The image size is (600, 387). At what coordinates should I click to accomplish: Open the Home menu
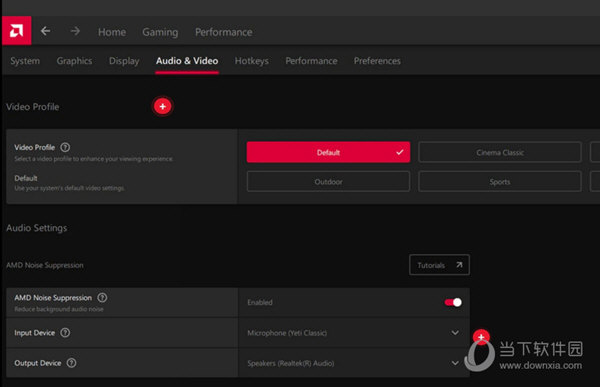112,32
